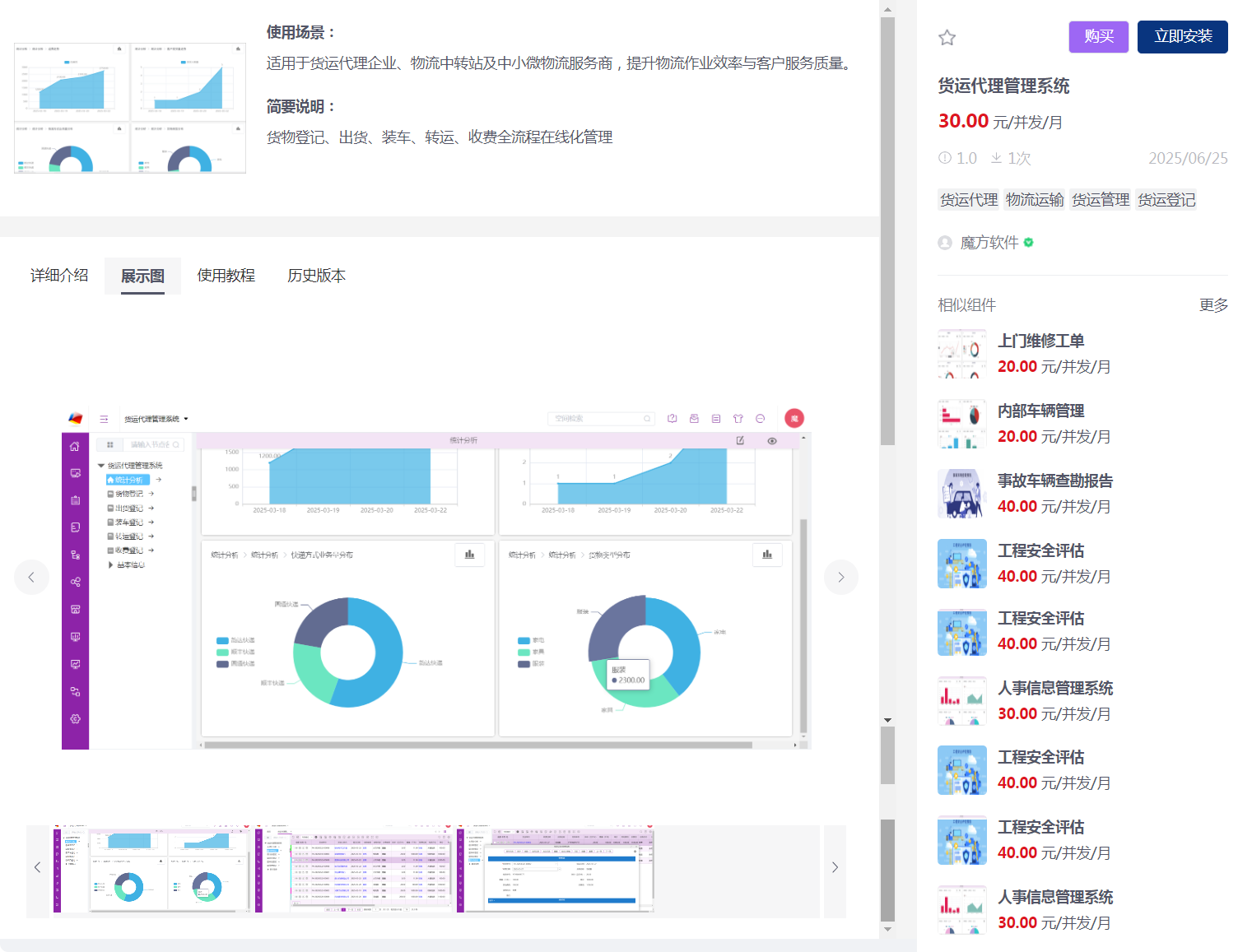Switch to the 详细介绍 tab

point(59,276)
